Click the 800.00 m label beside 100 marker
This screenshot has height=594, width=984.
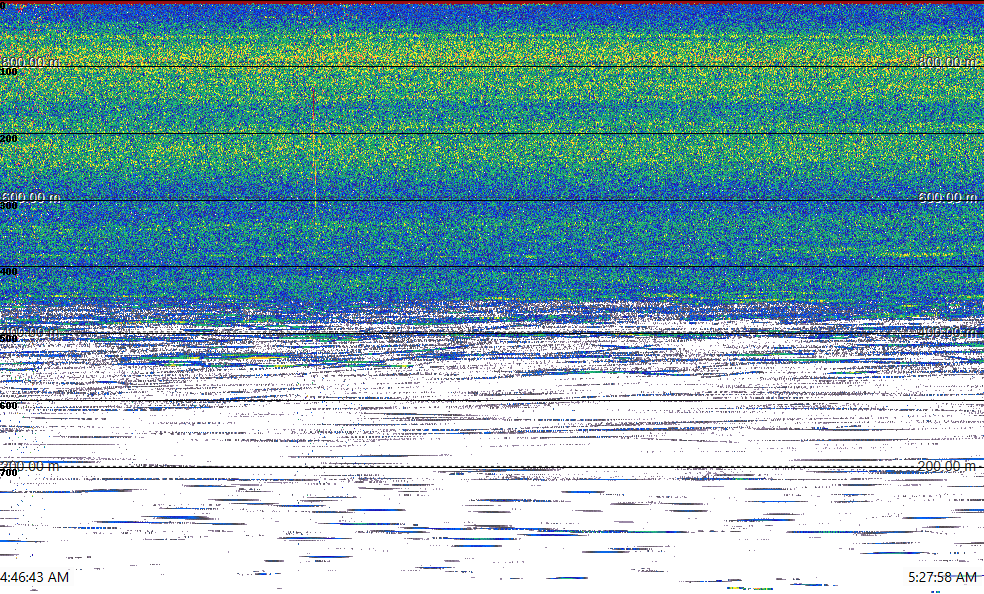[31, 61]
